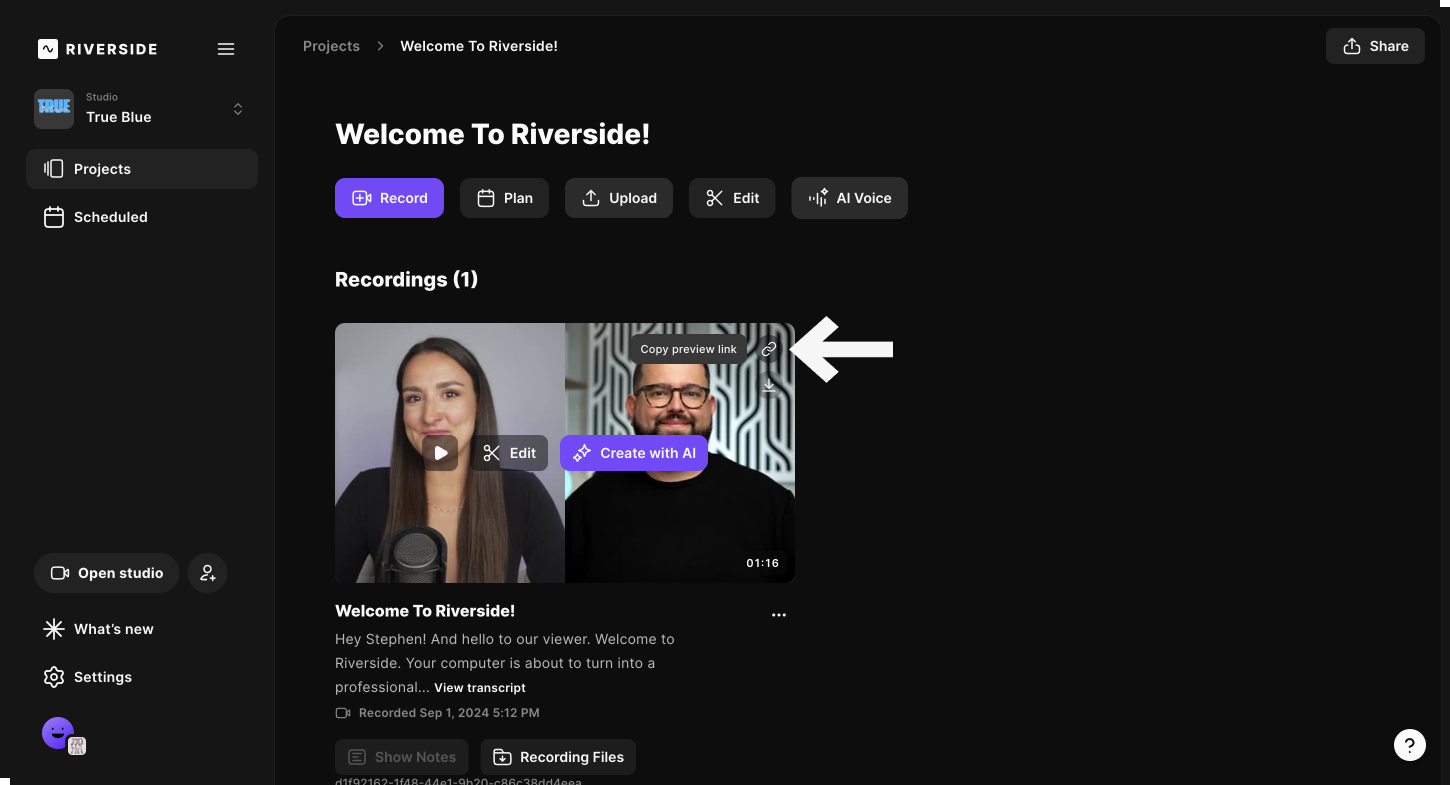1450x785 pixels.
Task: Open Recording Files
Action: point(558,757)
